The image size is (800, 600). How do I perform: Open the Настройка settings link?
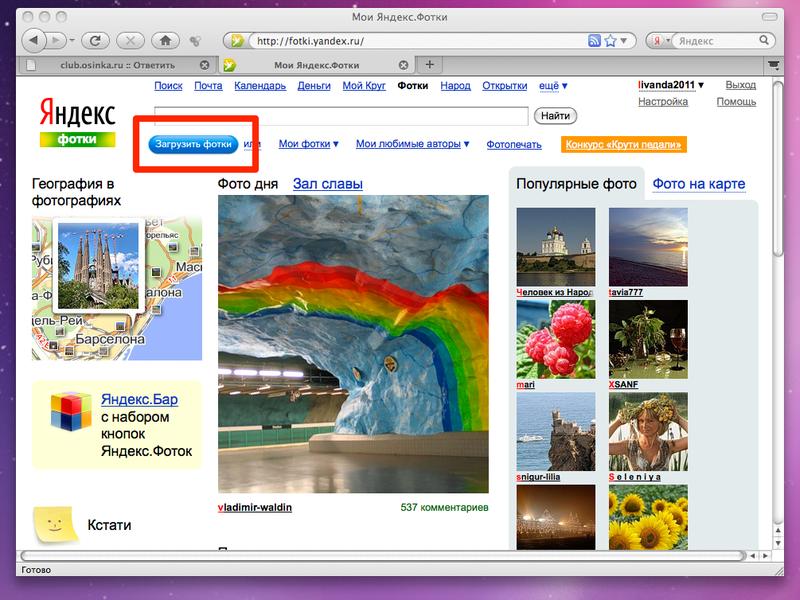pos(663,102)
